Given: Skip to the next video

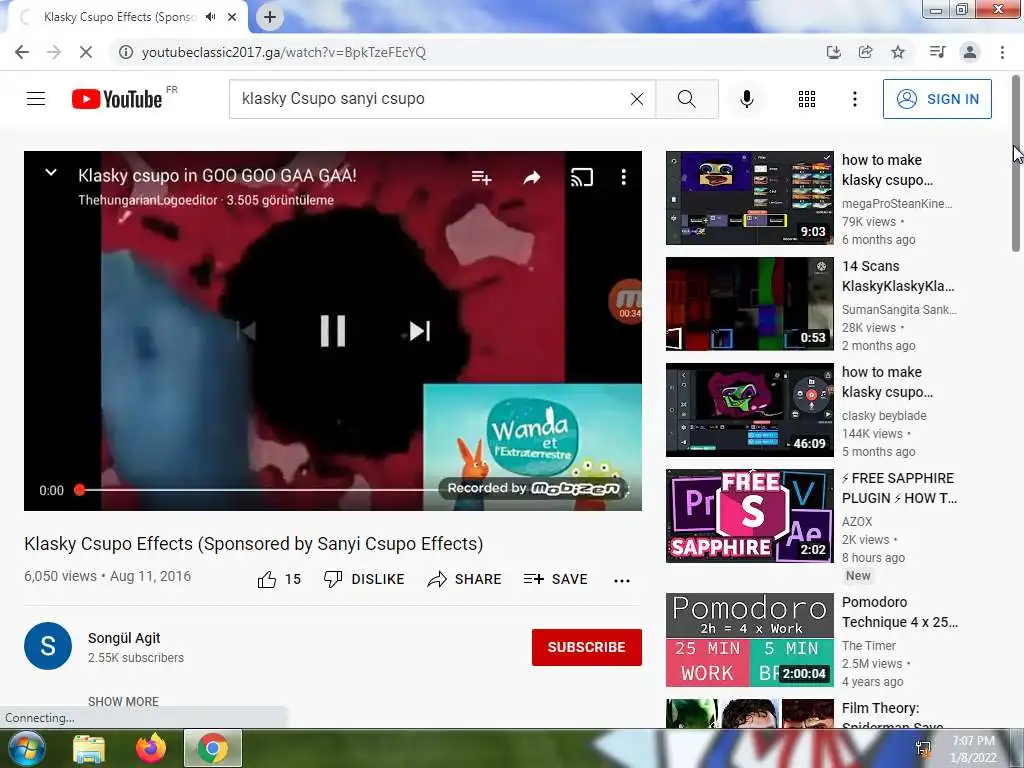Looking at the screenshot, I should (419, 331).
